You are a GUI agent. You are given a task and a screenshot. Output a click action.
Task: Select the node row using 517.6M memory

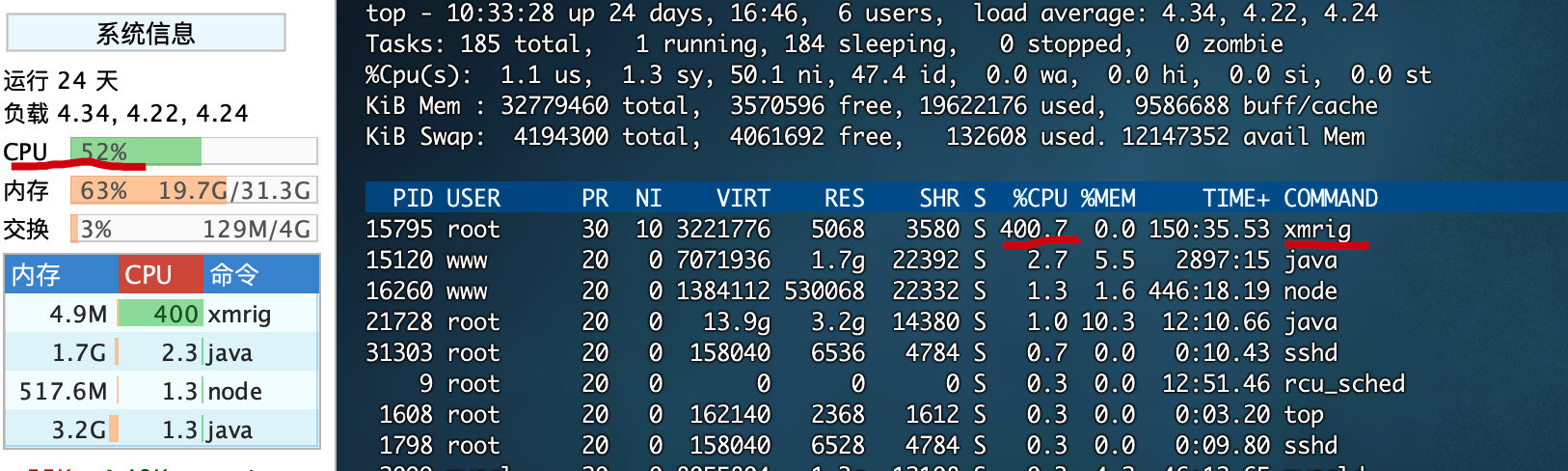161,391
